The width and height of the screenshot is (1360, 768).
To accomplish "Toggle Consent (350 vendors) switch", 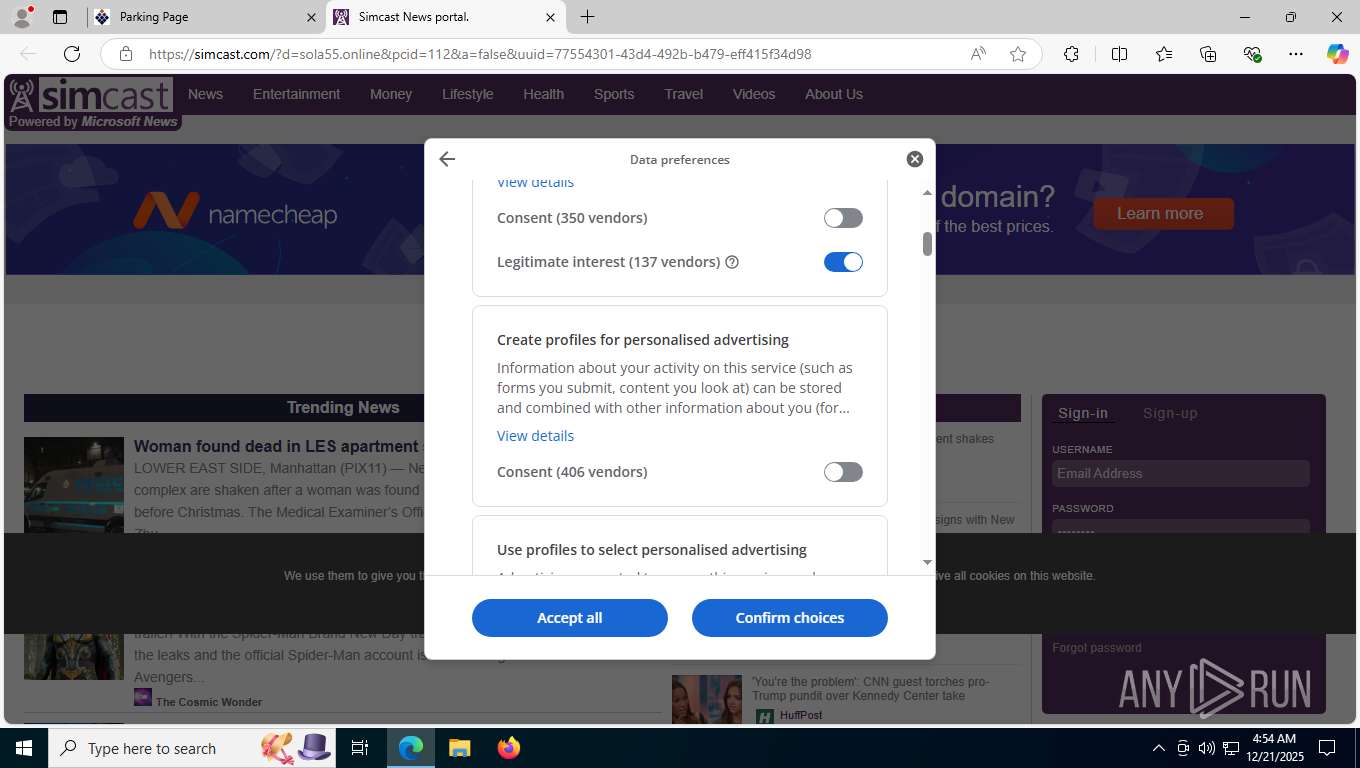I will pyautogui.click(x=843, y=218).
